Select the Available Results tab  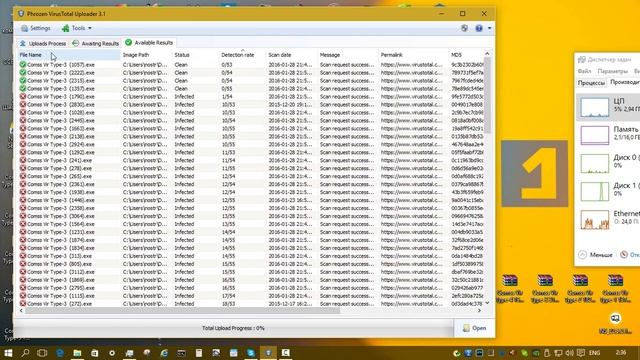coord(149,42)
